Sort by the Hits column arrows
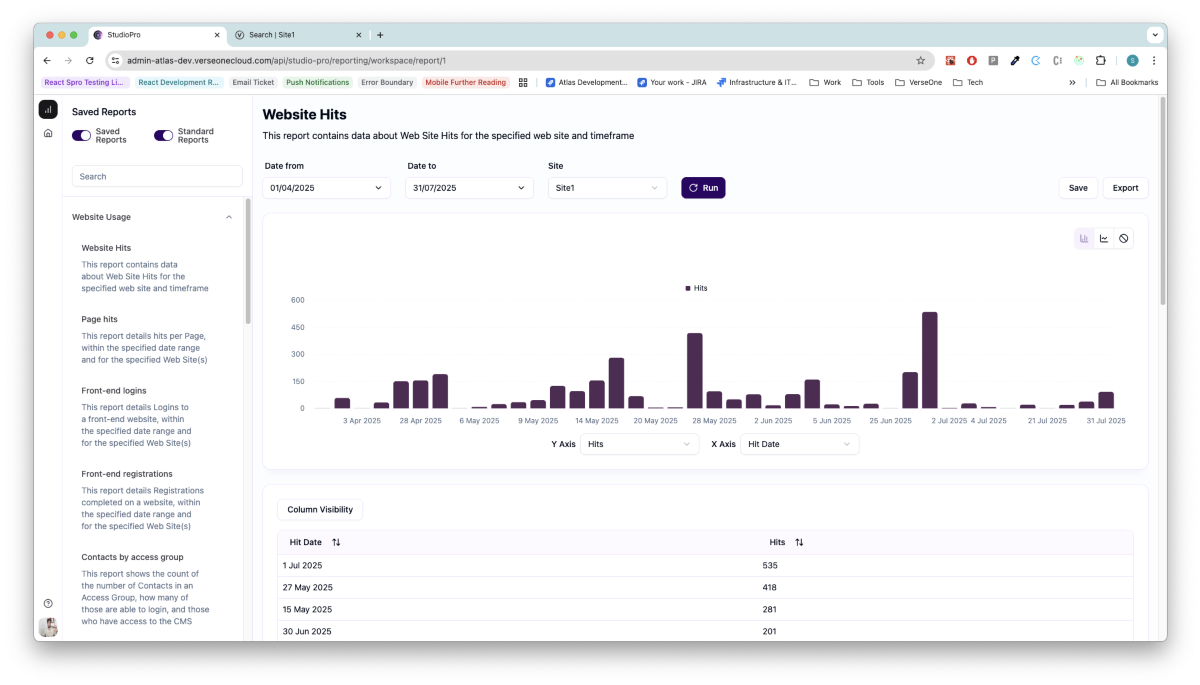Viewport: 1200px width, 685px height. click(x=799, y=542)
